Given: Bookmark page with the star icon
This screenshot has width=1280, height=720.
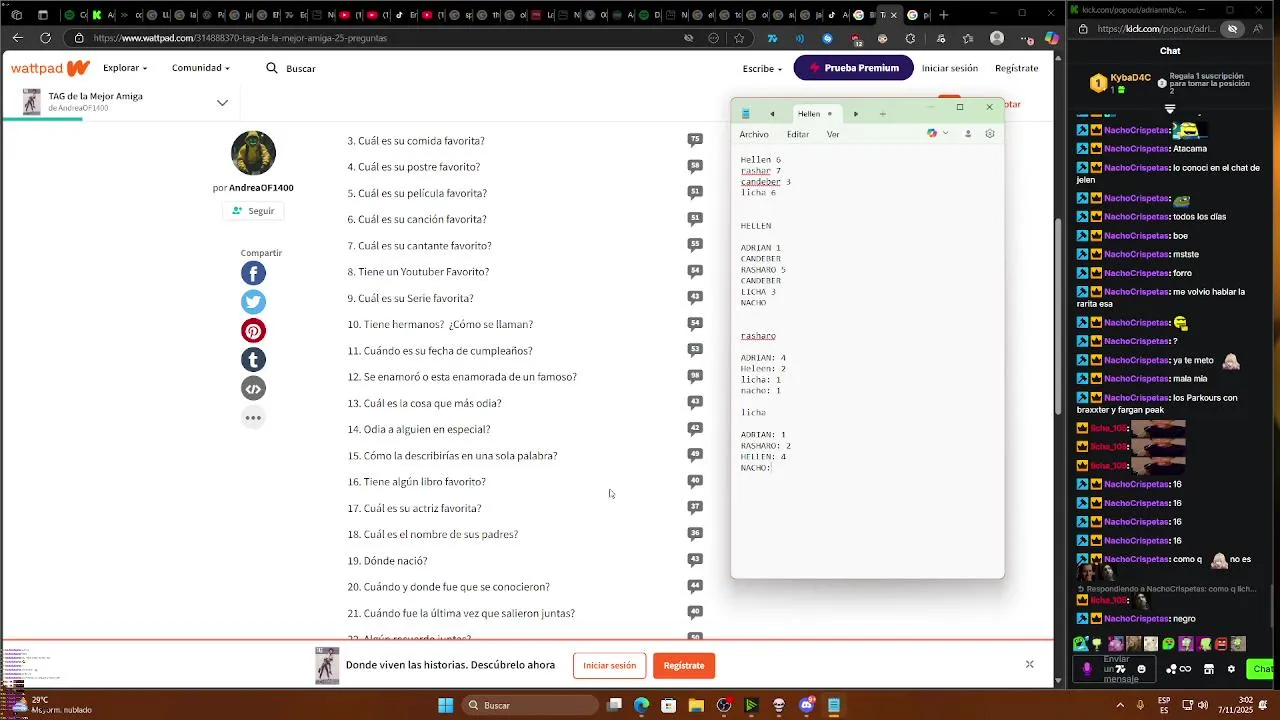Looking at the screenshot, I should coord(739,38).
